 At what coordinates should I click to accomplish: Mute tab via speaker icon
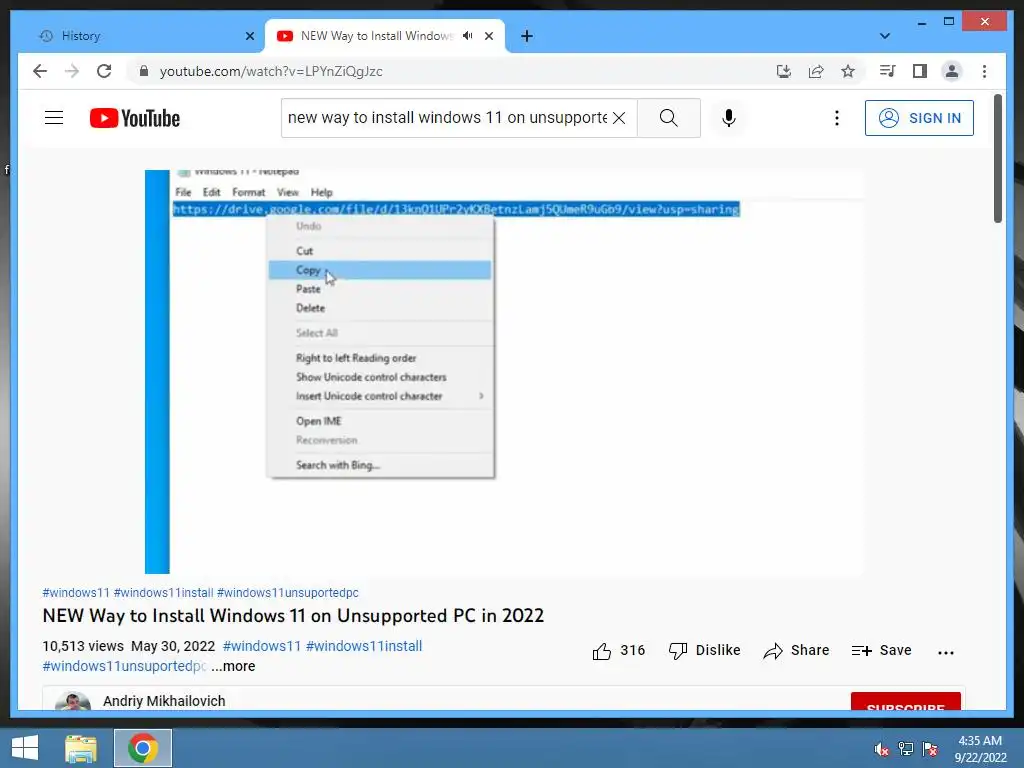[x=468, y=36]
